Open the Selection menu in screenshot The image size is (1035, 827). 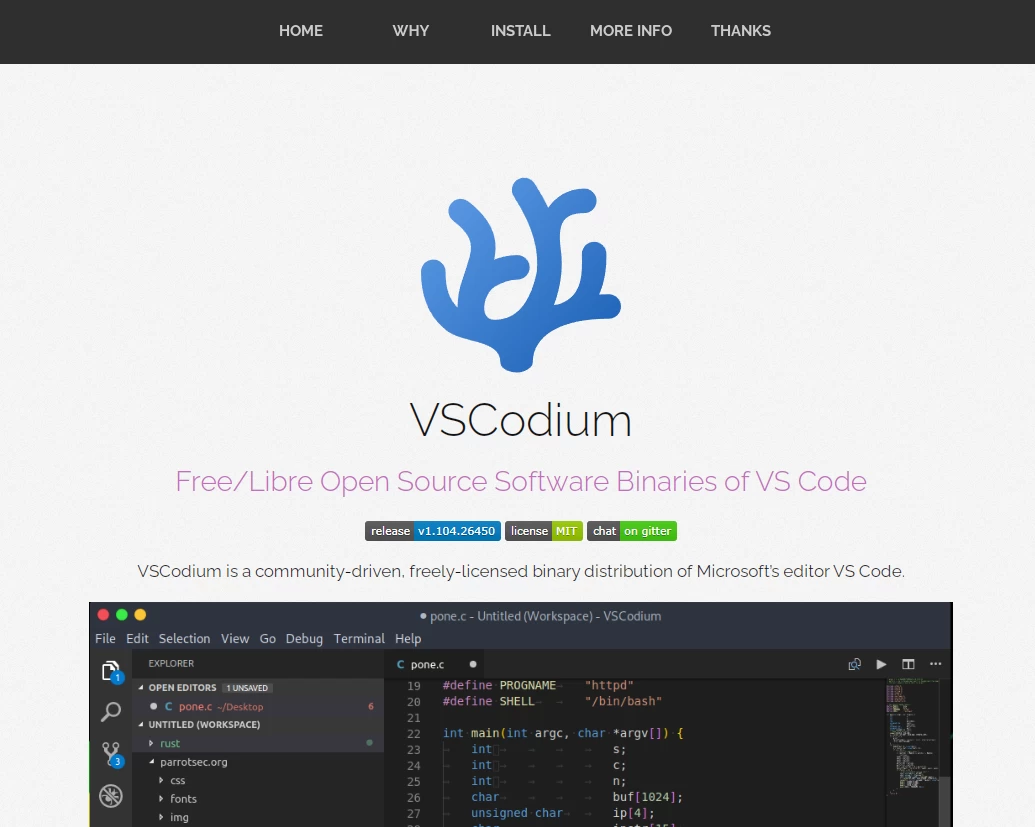tap(184, 638)
